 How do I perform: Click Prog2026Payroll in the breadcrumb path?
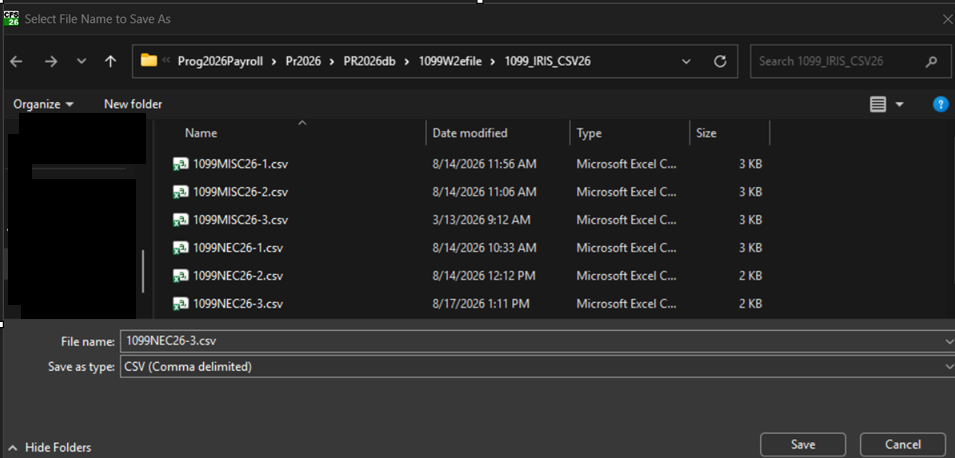point(220,62)
